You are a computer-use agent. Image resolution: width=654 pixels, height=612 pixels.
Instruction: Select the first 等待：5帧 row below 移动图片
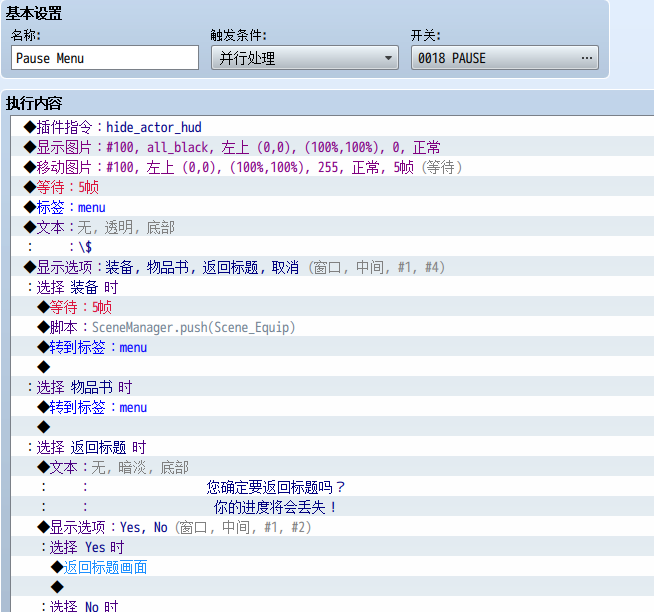[x=333, y=186]
